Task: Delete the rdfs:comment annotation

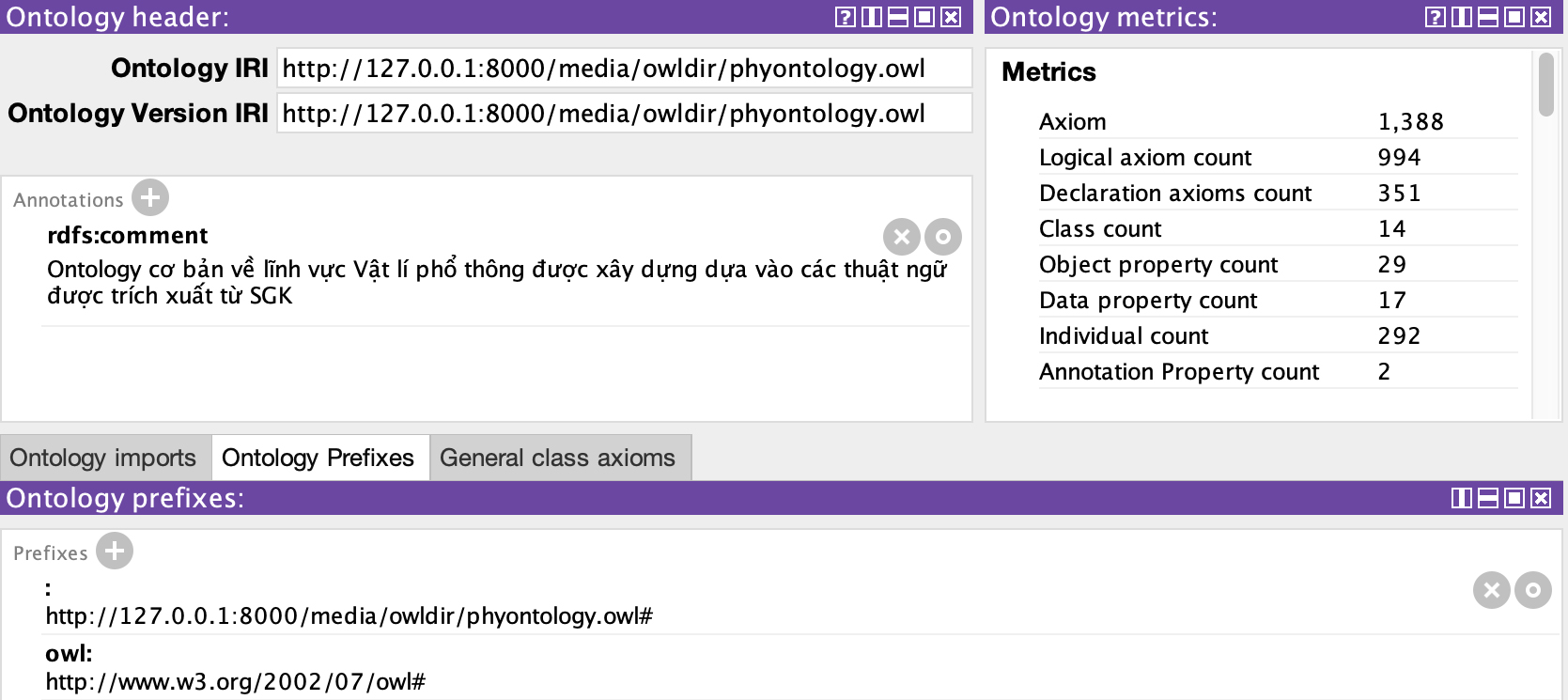Action: click(x=901, y=237)
